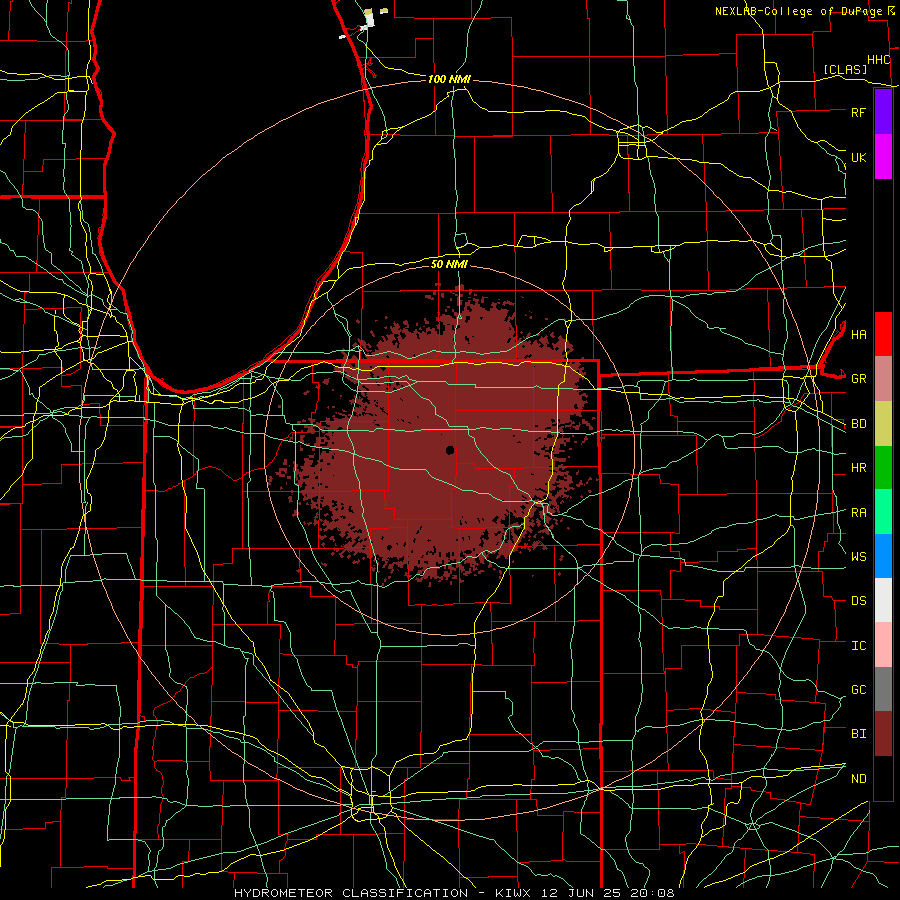Screen dimensions: 900x900
Task: Click the WS blue legend swatch
Action: click(x=883, y=556)
